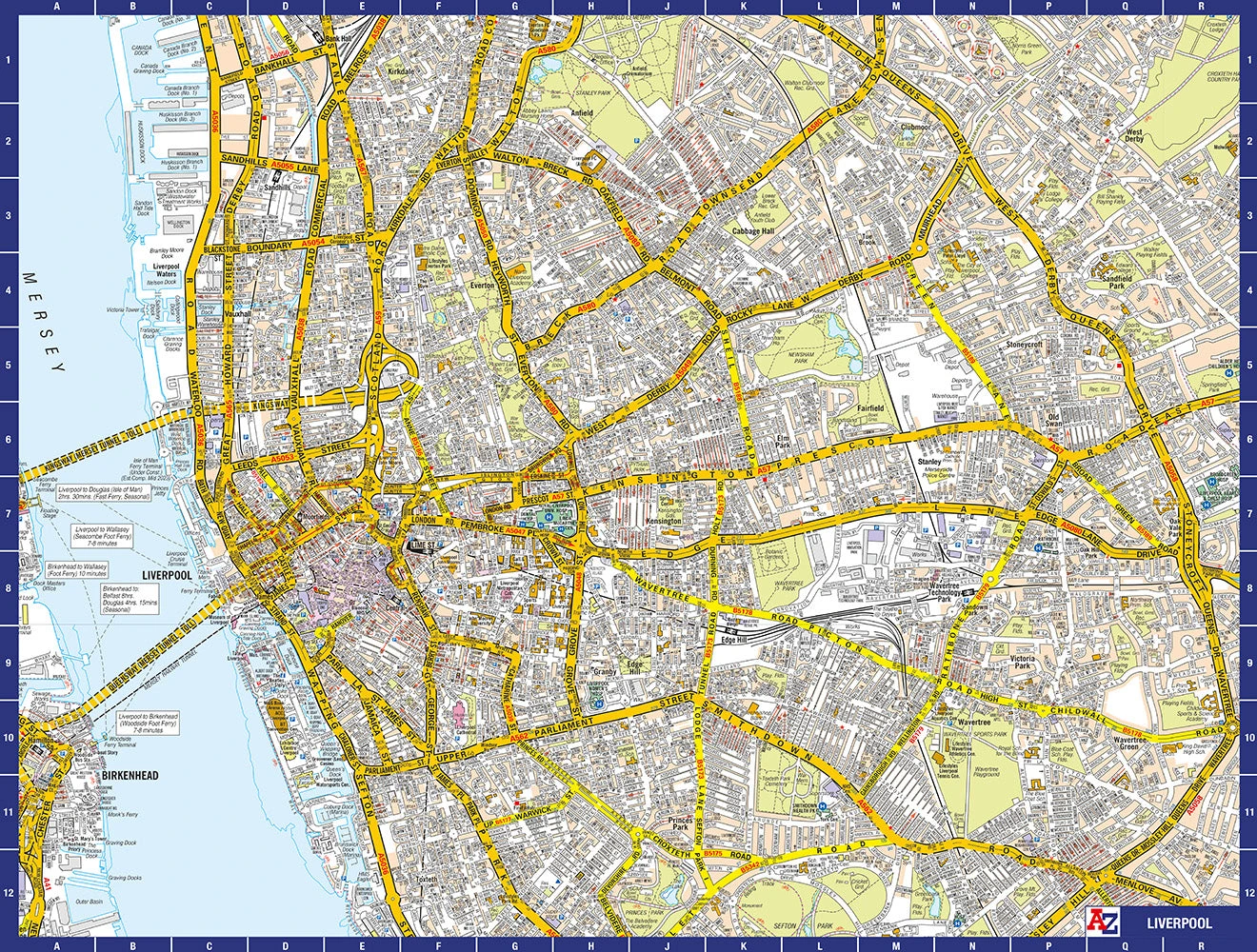Click the Victoria Park label
1257x952 pixels.
coord(1022,661)
